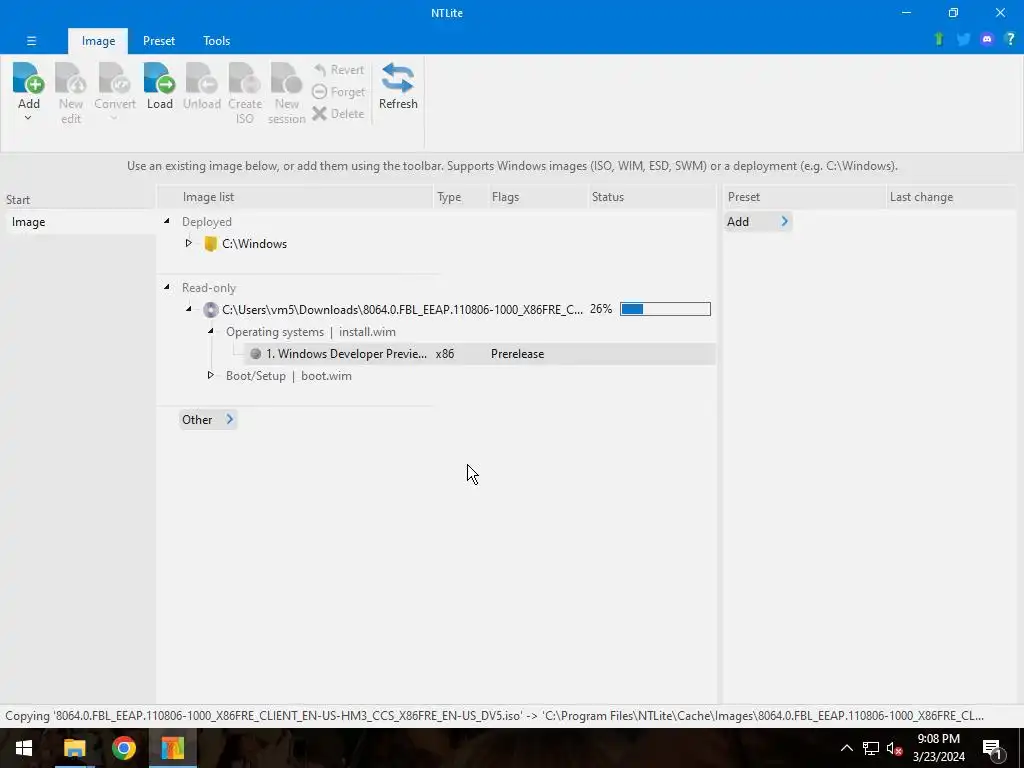Image resolution: width=1024 pixels, height=768 pixels.
Task: Open the Help question mark icon
Action: [x=1010, y=39]
